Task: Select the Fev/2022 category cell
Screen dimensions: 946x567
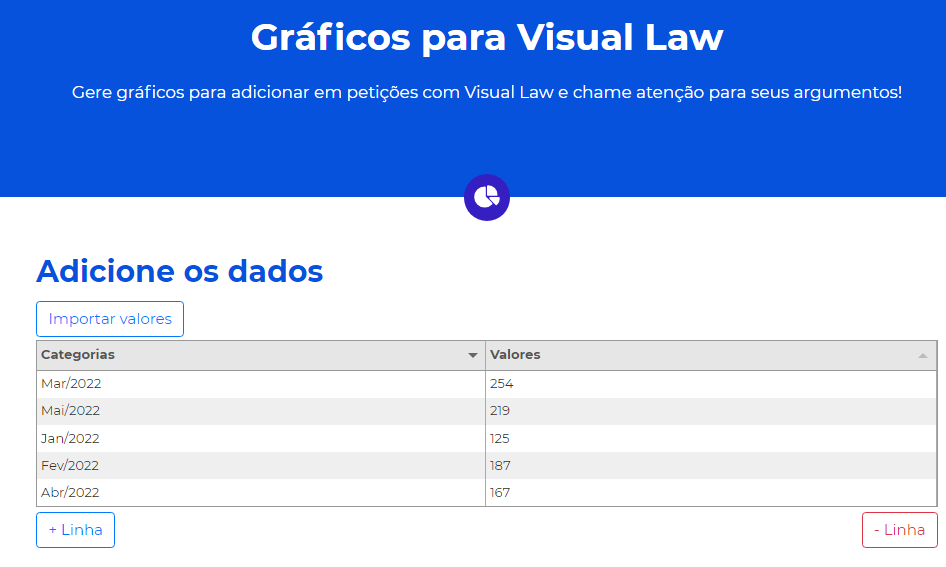Action: pos(261,466)
